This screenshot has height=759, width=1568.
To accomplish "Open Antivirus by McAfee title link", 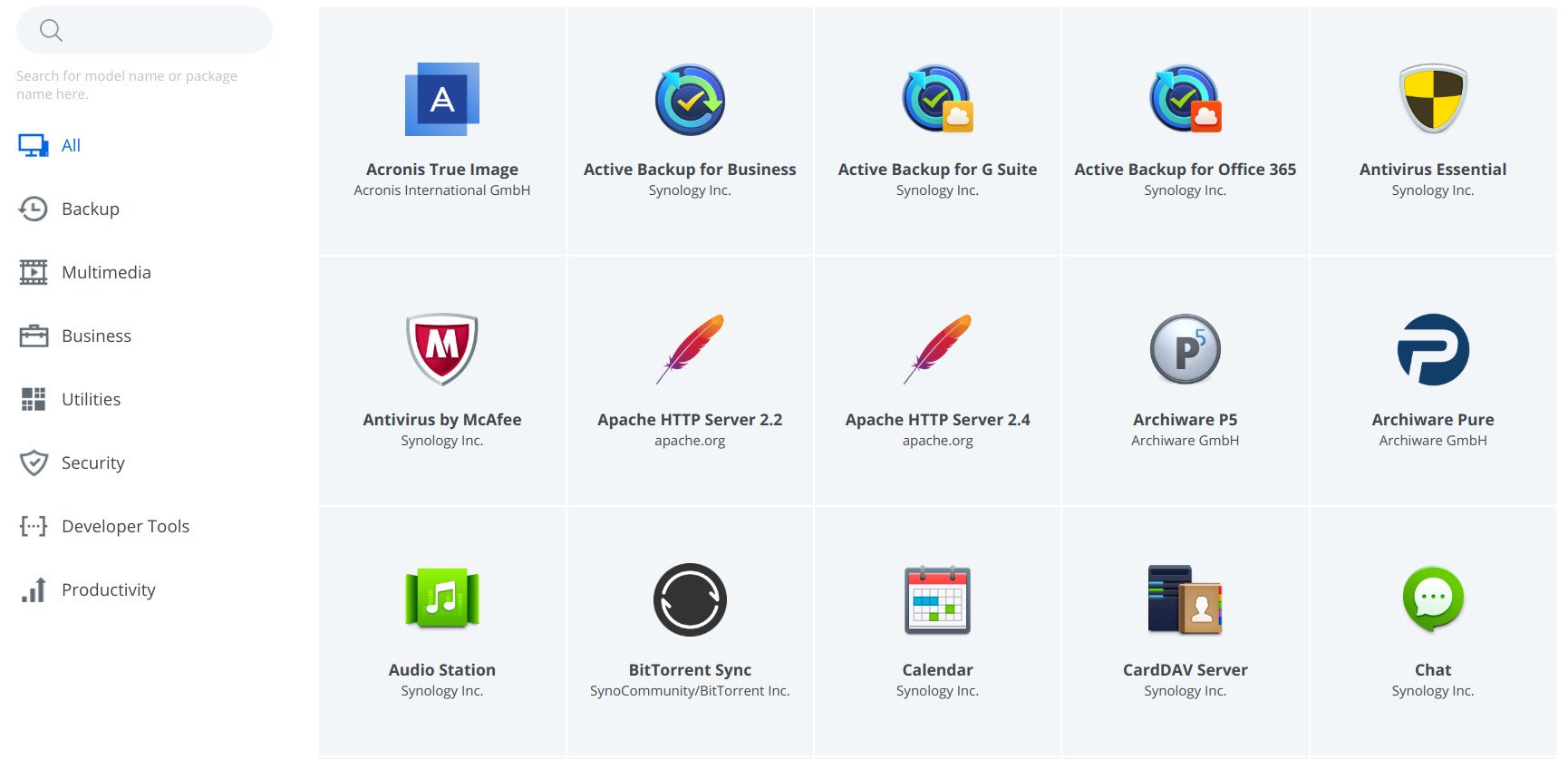I will click(x=442, y=419).
